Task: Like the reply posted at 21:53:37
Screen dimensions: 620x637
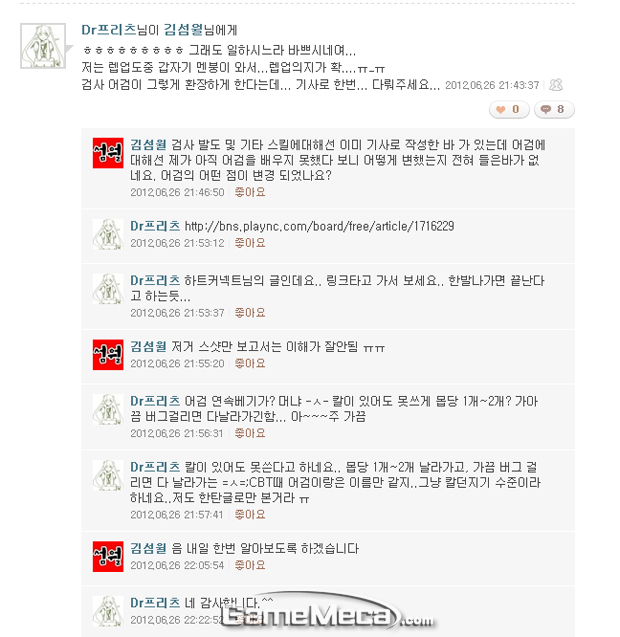Action: [250, 312]
